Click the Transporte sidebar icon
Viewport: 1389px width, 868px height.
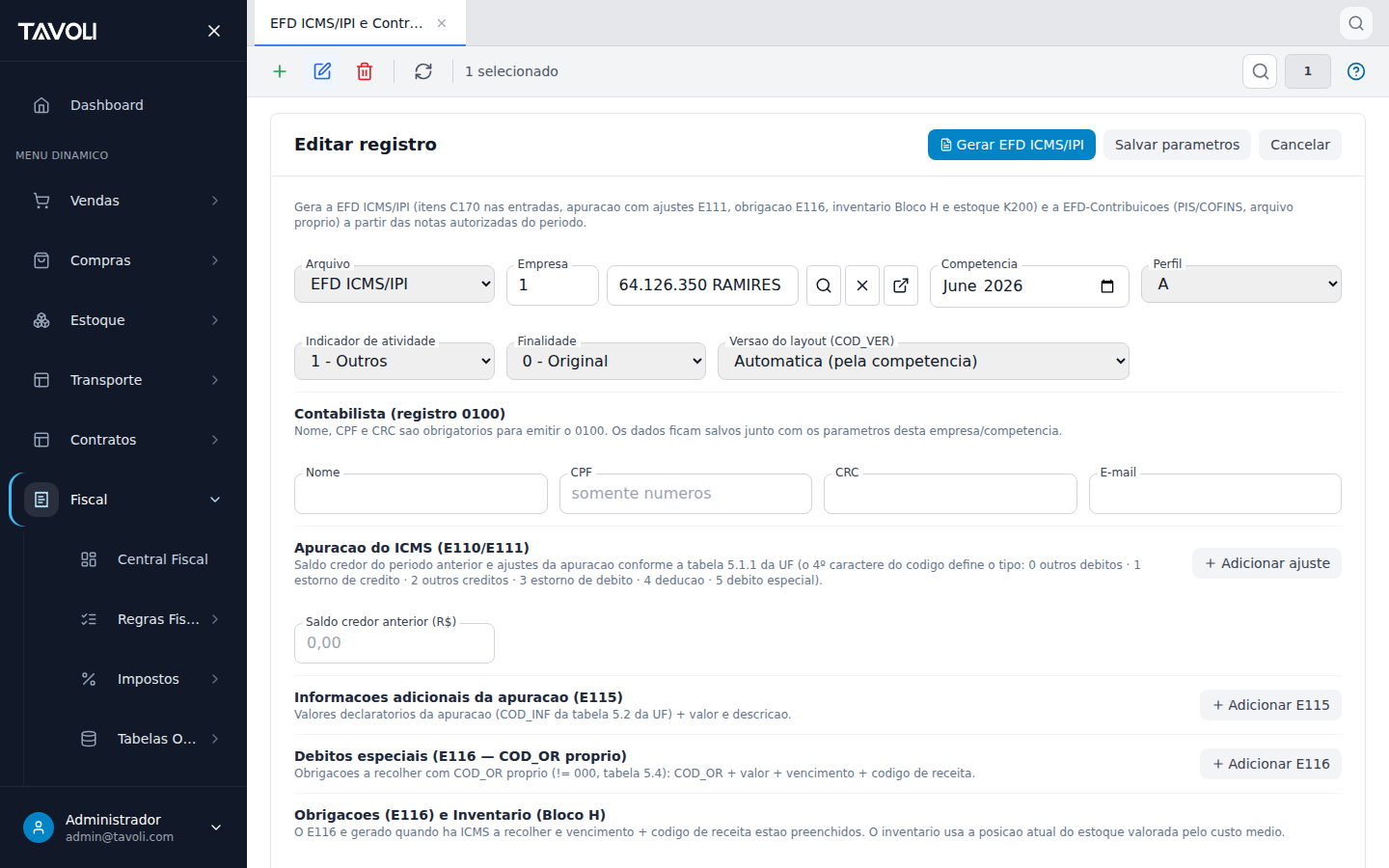tap(41, 380)
